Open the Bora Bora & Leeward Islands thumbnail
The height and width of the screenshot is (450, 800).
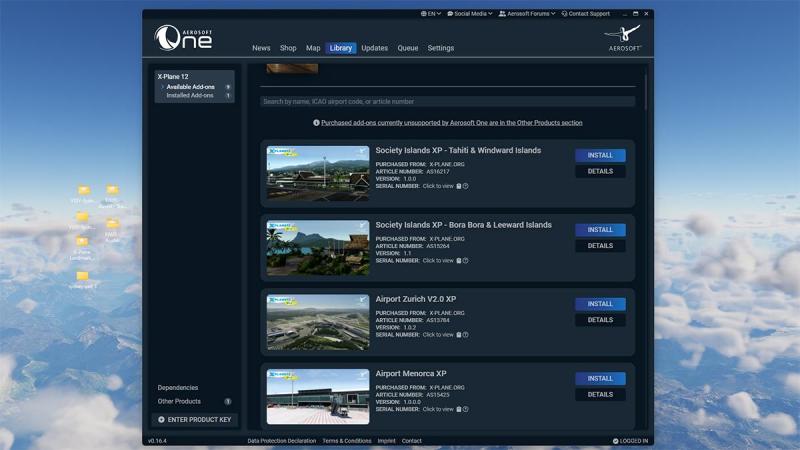[x=318, y=248]
